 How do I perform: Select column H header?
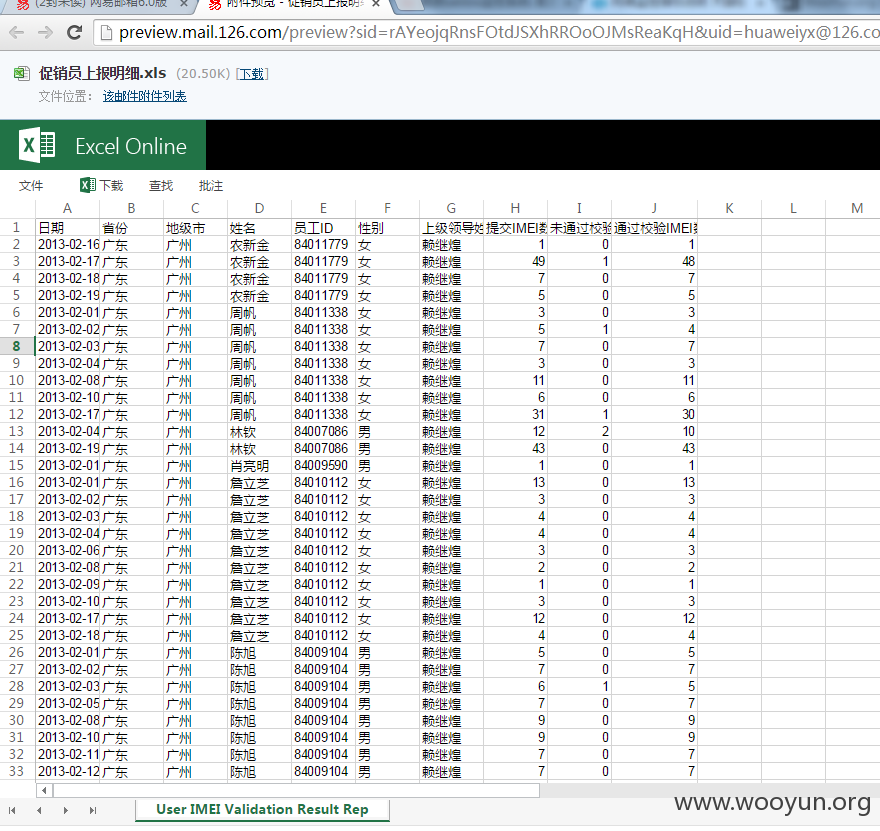515,208
